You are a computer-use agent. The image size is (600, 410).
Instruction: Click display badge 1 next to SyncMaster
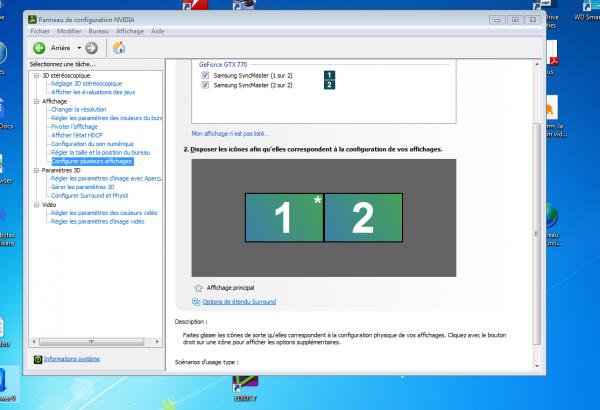329,75
